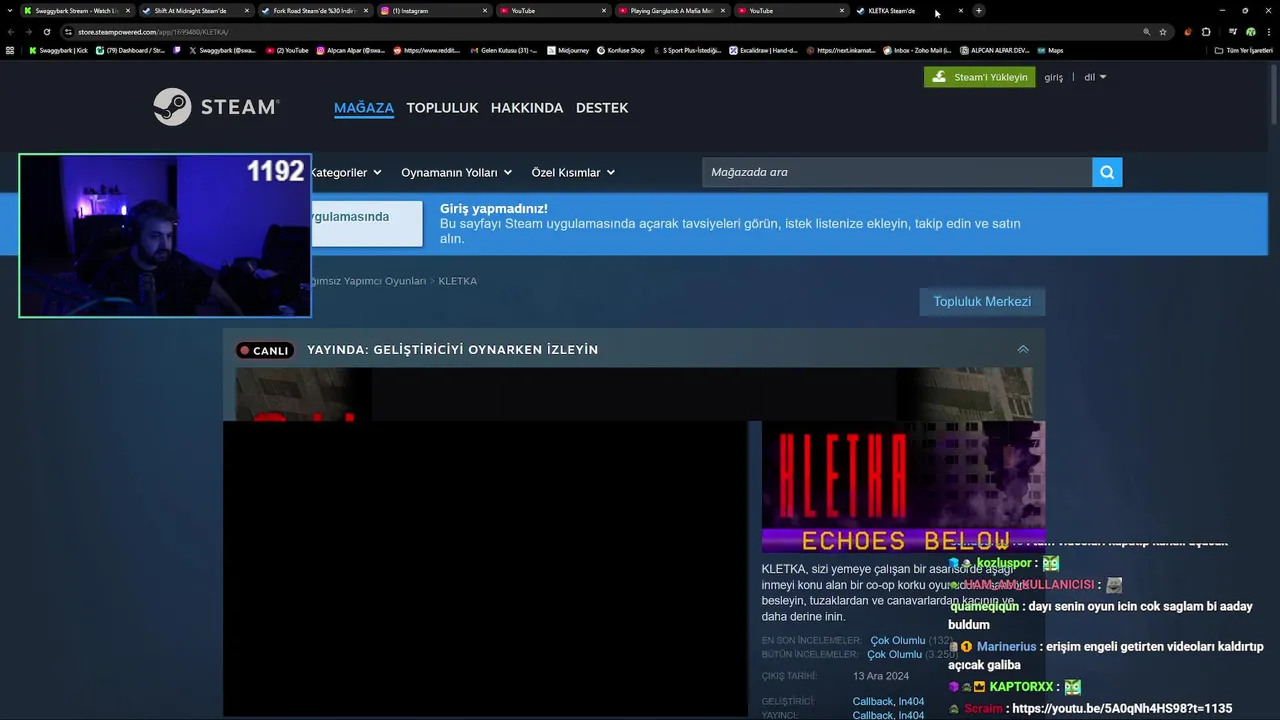This screenshot has width=1280, height=720.
Task: Click the Topluluk Merkezi button
Action: 982,301
